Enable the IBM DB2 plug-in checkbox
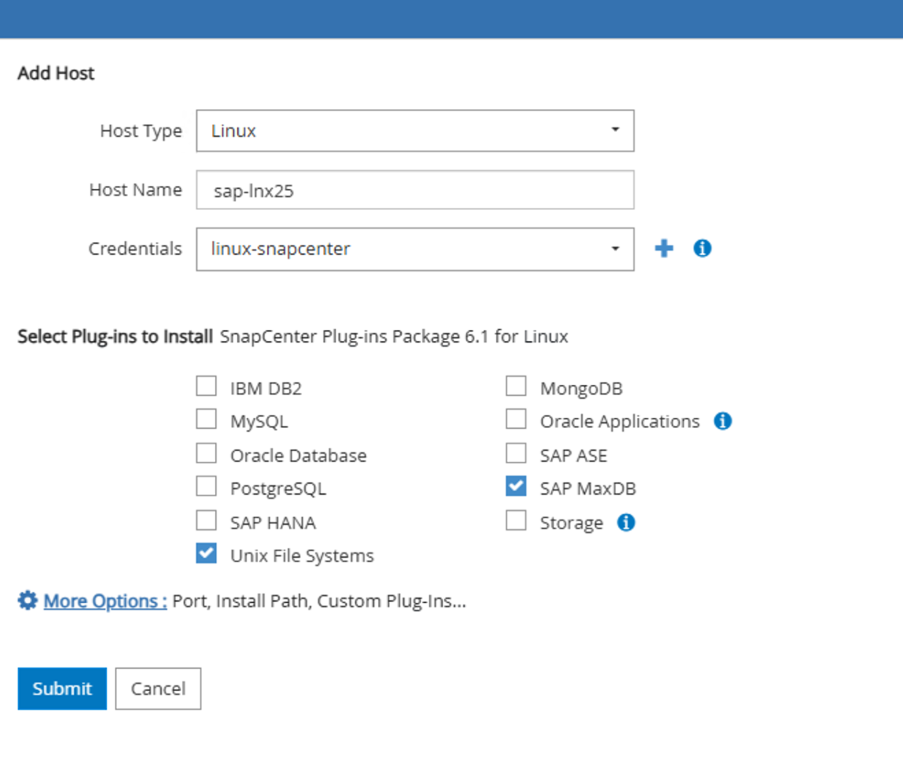This screenshot has height=770, width=904. pos(206,387)
